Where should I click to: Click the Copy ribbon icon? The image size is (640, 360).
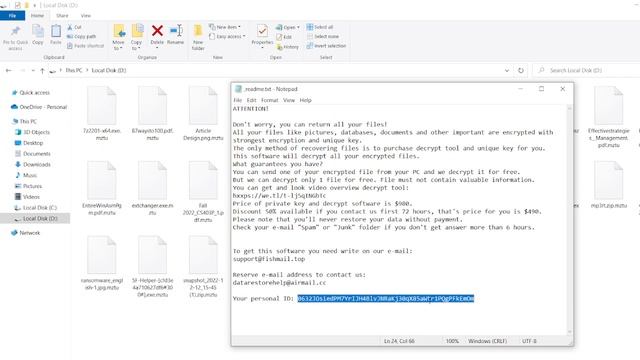click(38, 31)
